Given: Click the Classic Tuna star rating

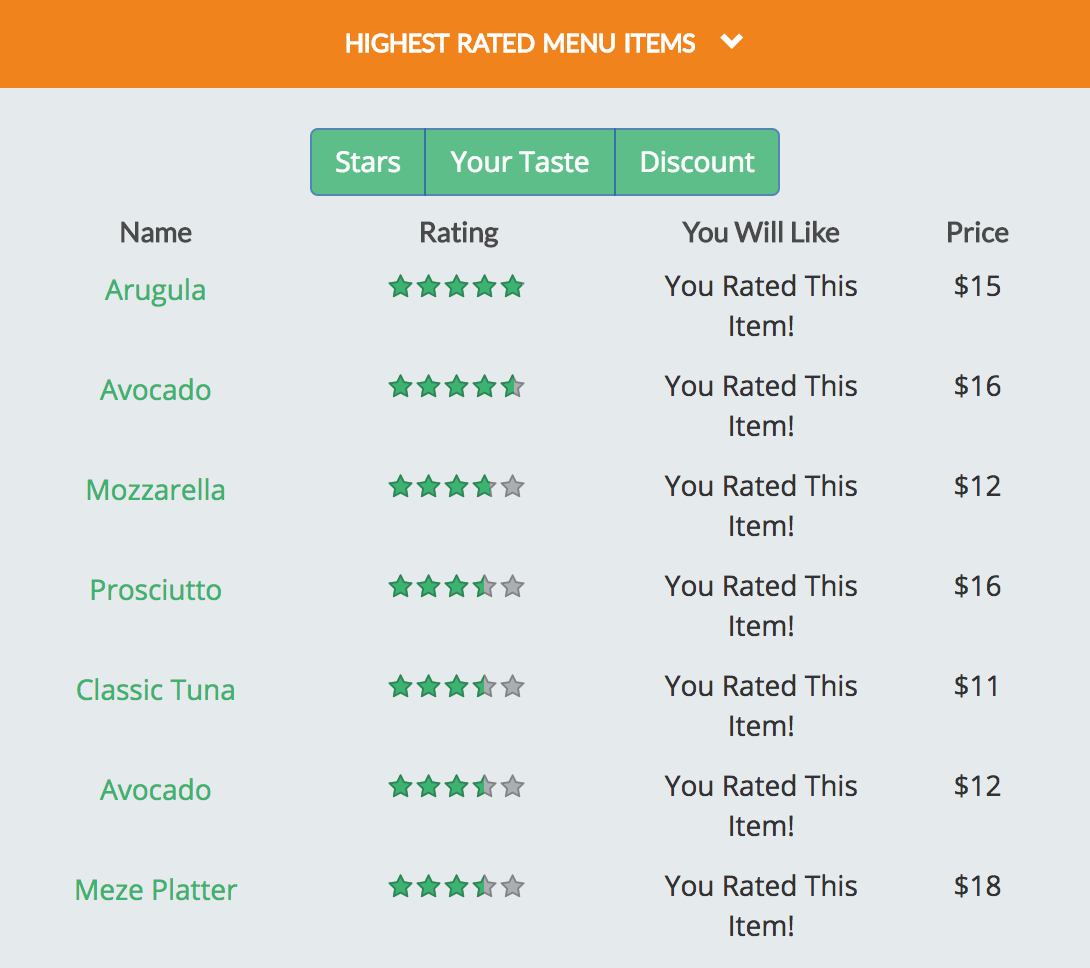Looking at the screenshot, I should pyautogui.click(x=457, y=686).
